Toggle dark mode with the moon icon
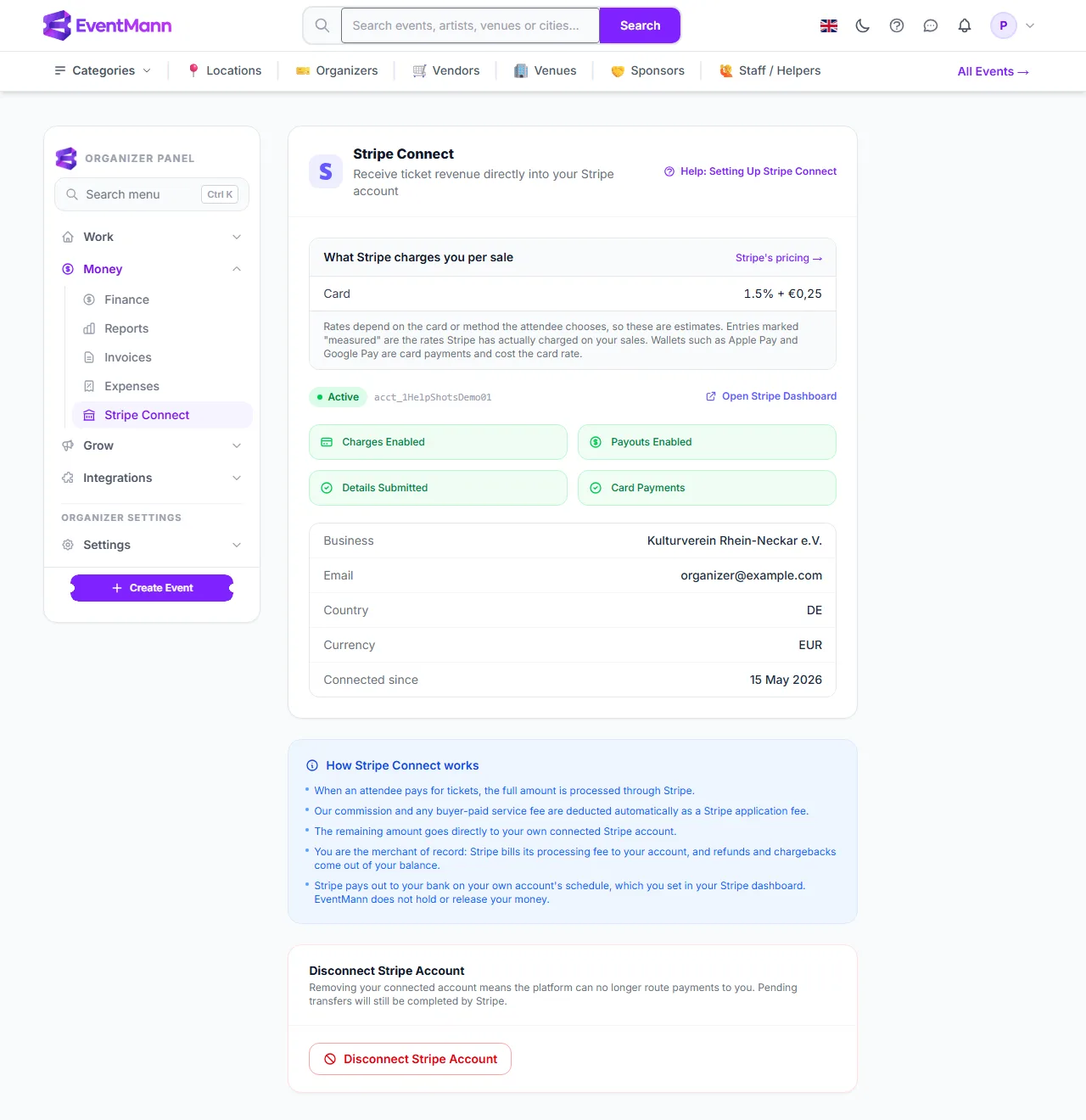The image size is (1086, 1120). (863, 25)
